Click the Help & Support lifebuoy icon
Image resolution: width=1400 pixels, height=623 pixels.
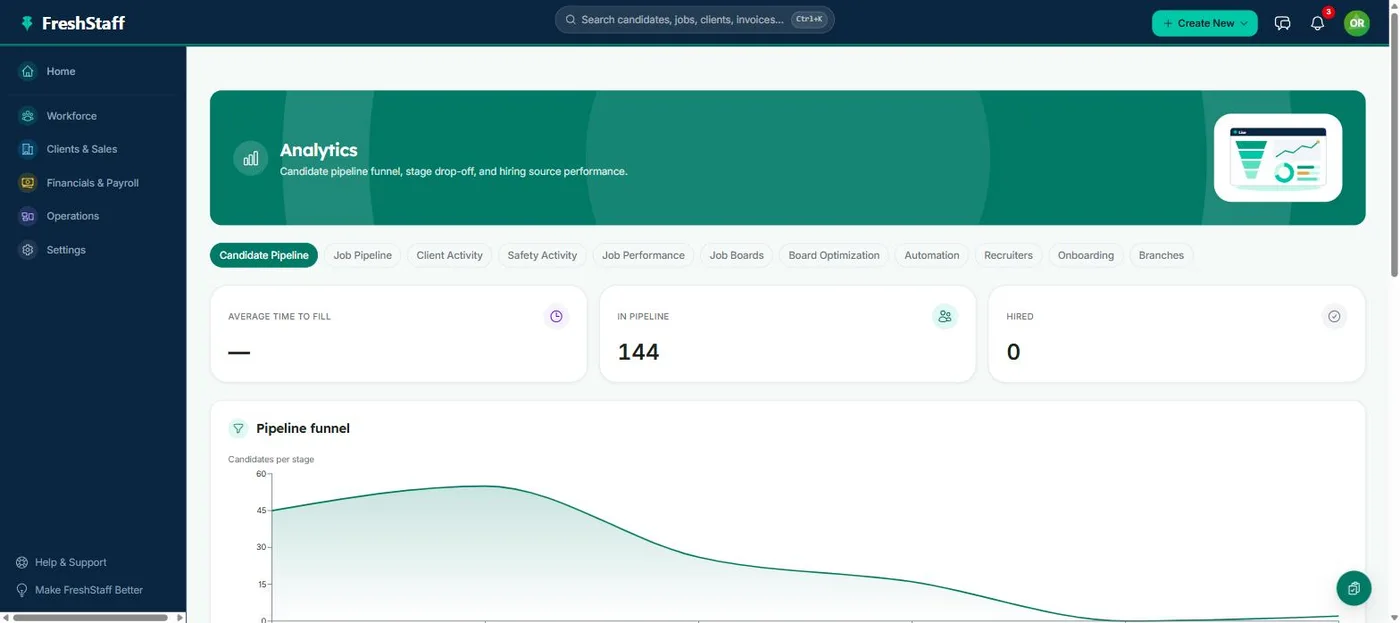tap(22, 562)
